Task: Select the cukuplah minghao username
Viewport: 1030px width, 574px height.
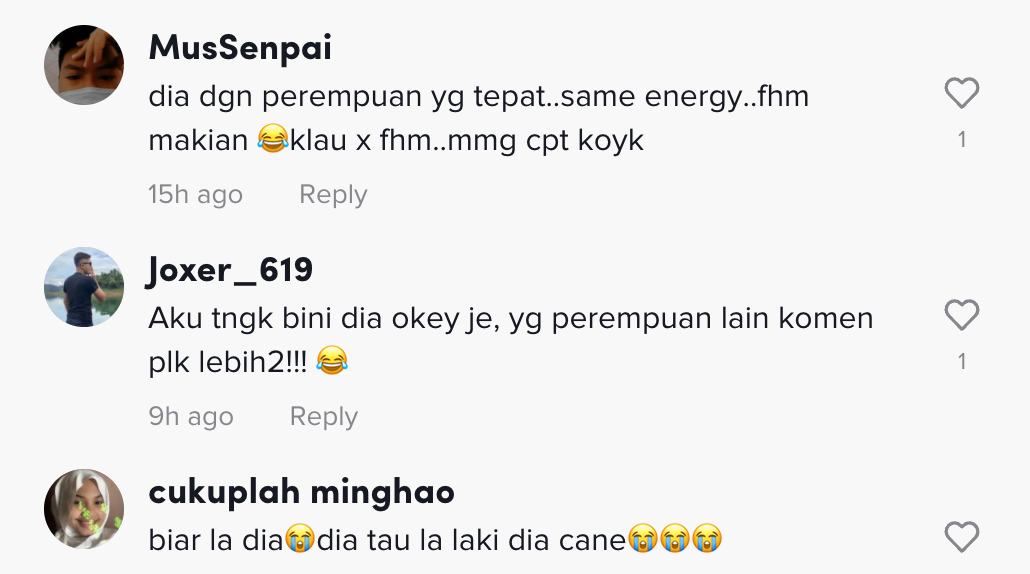Action: (301, 492)
